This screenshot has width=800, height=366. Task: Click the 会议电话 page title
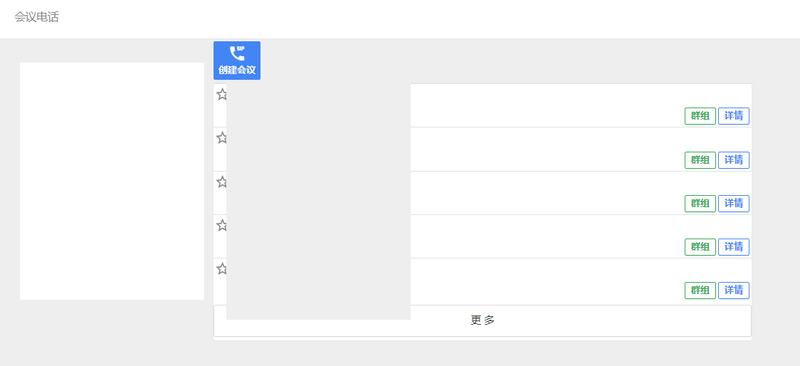click(x=37, y=17)
